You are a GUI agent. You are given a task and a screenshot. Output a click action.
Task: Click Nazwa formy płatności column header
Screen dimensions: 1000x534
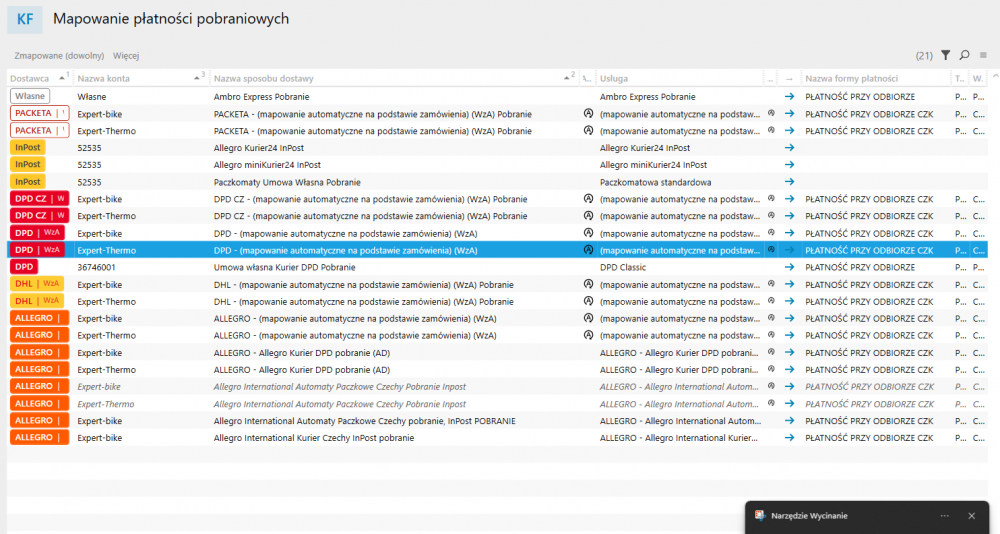point(851,78)
